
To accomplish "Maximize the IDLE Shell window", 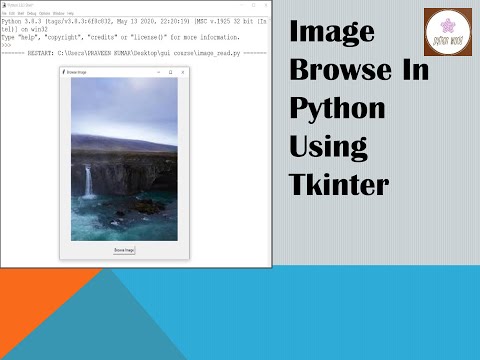I will click(x=254, y=5).
